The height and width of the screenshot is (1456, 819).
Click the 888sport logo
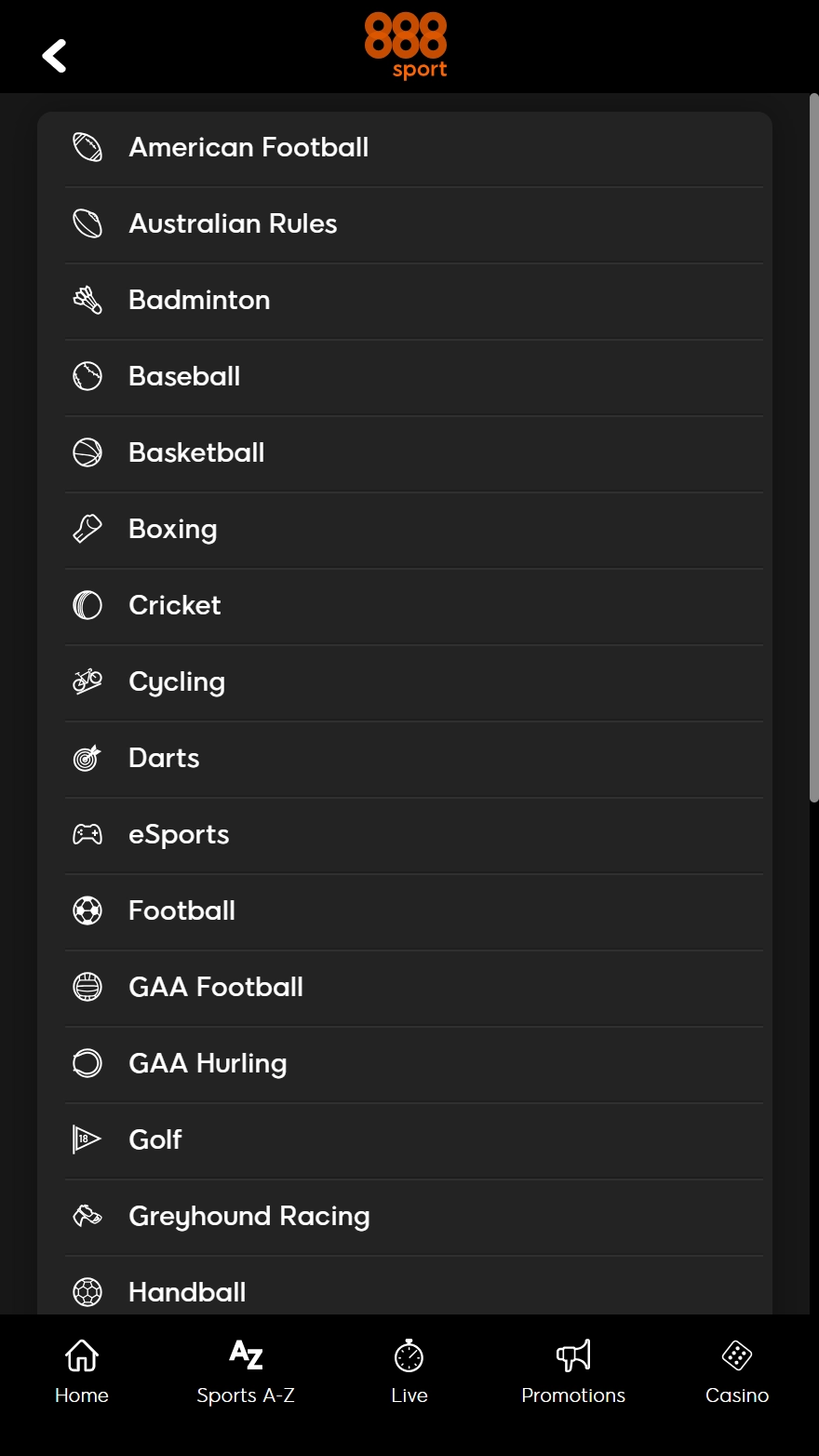tap(406, 46)
